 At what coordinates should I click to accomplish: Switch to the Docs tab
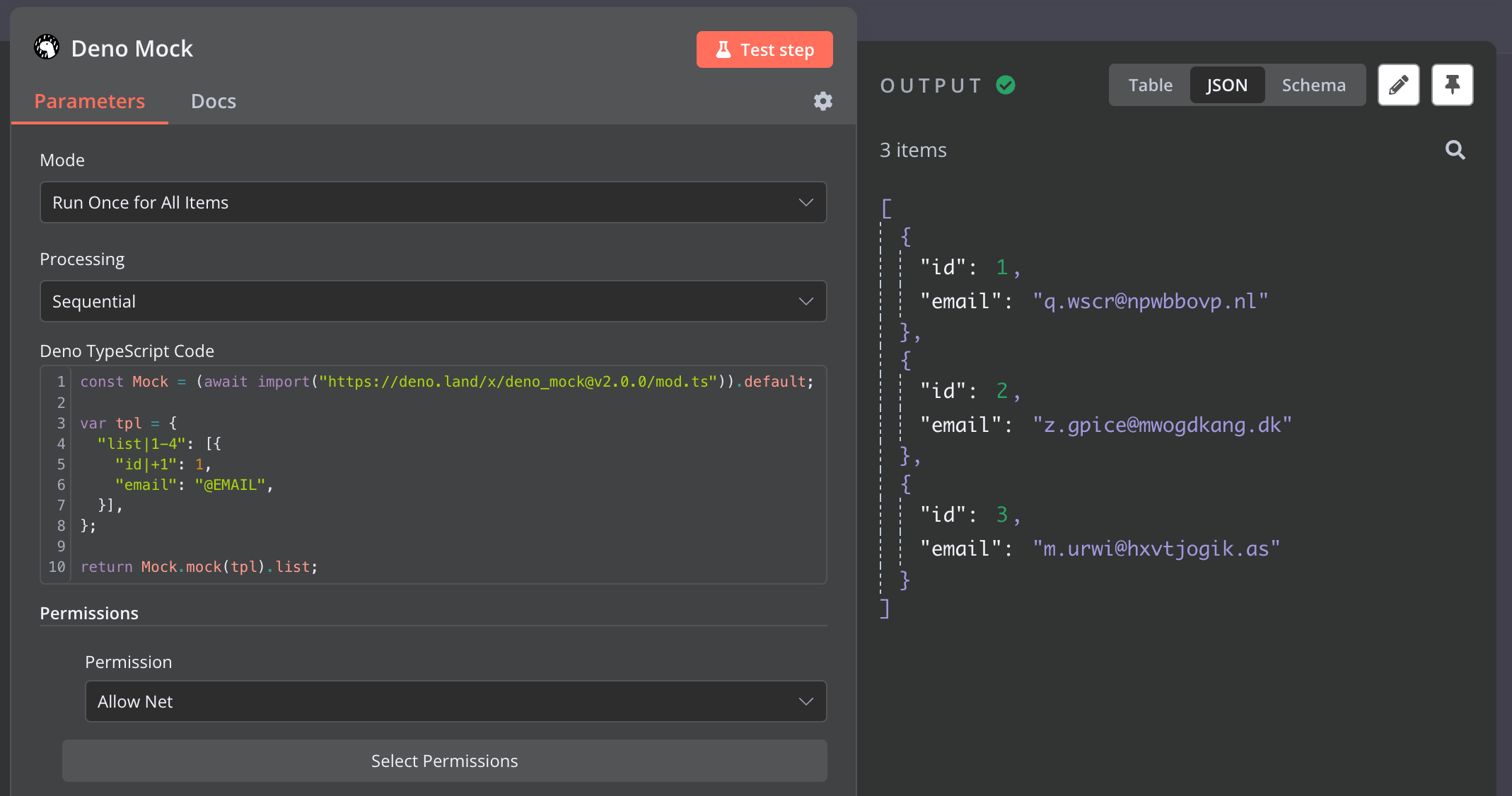point(213,101)
